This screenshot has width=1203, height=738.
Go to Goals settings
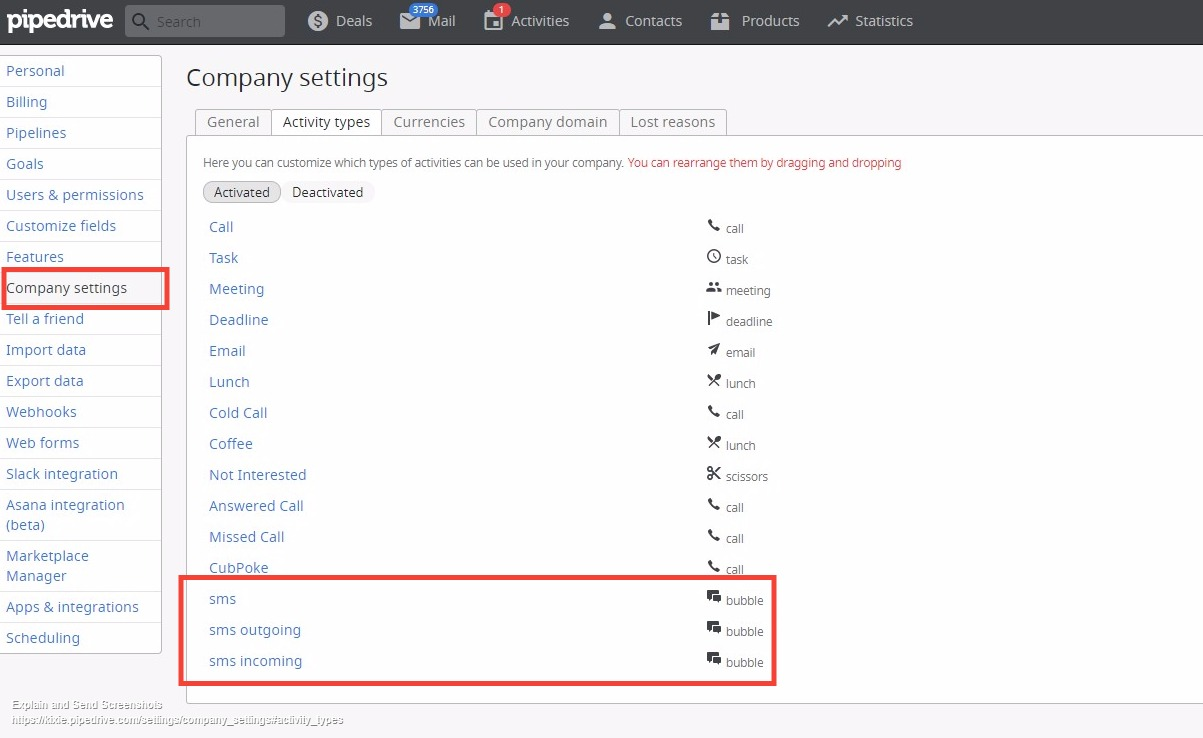pyautogui.click(x=25, y=164)
